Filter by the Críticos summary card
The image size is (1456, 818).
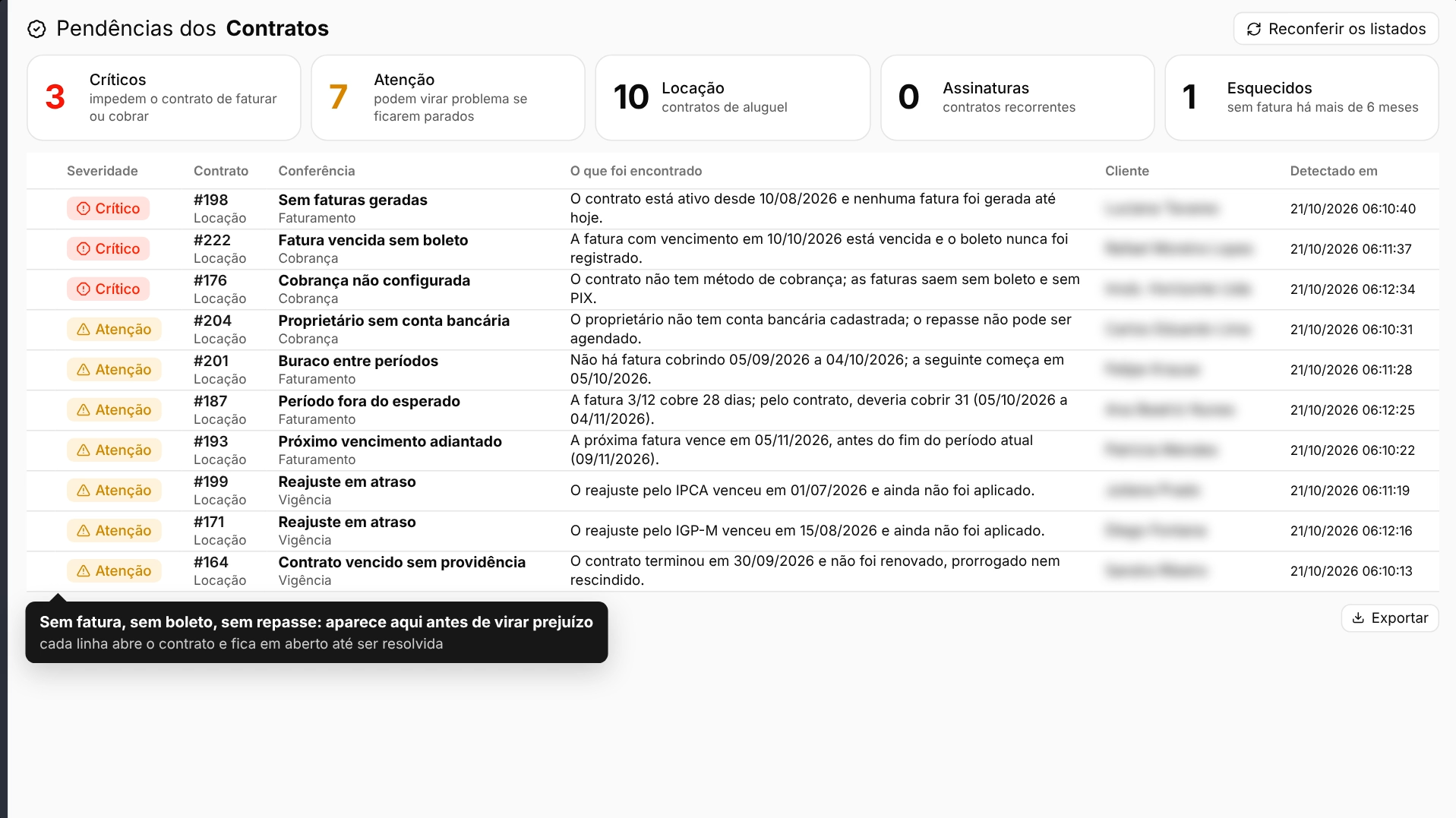(164, 98)
